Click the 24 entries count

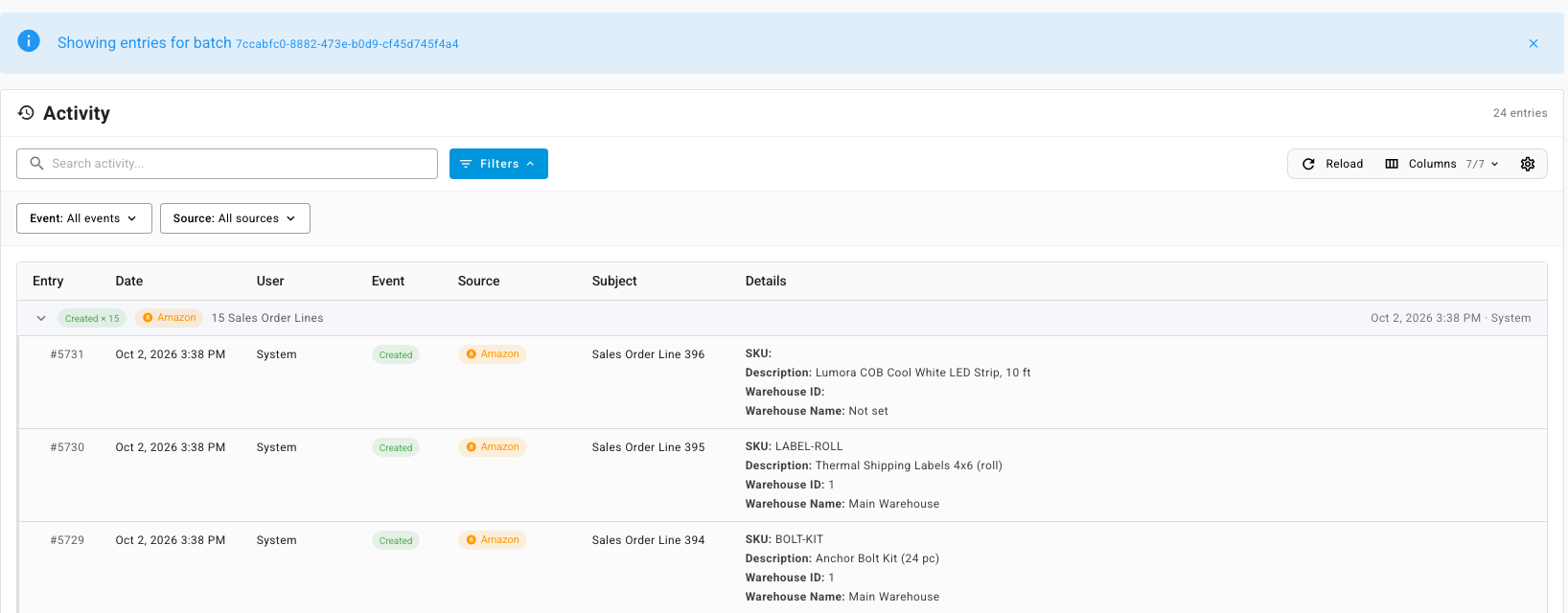1520,113
